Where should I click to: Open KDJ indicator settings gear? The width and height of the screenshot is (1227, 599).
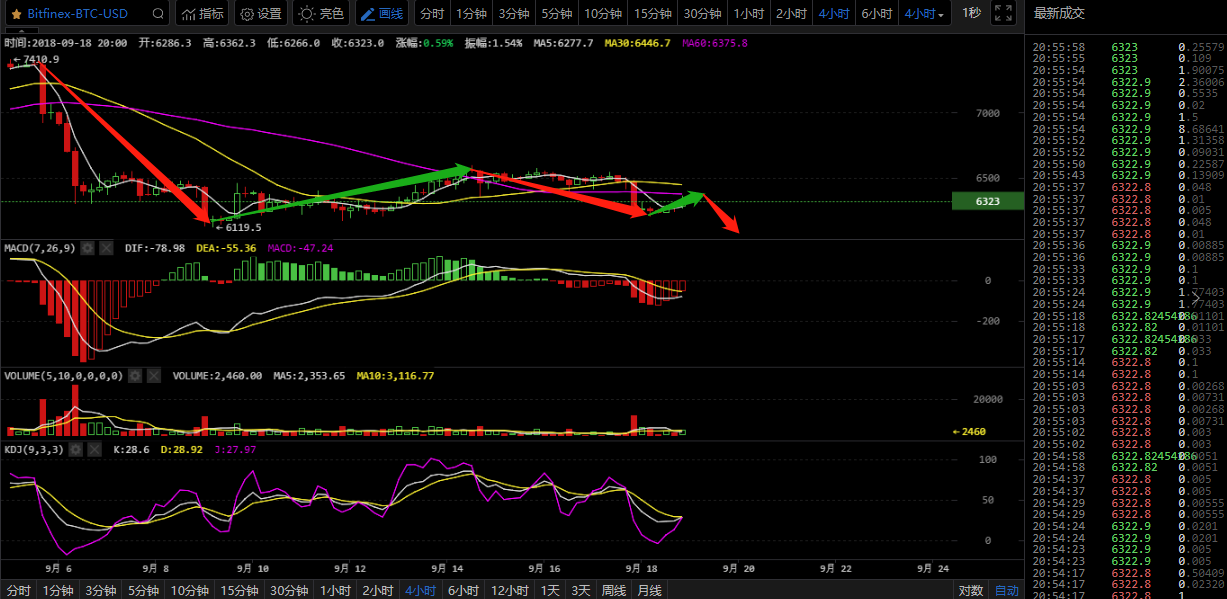coord(78,450)
